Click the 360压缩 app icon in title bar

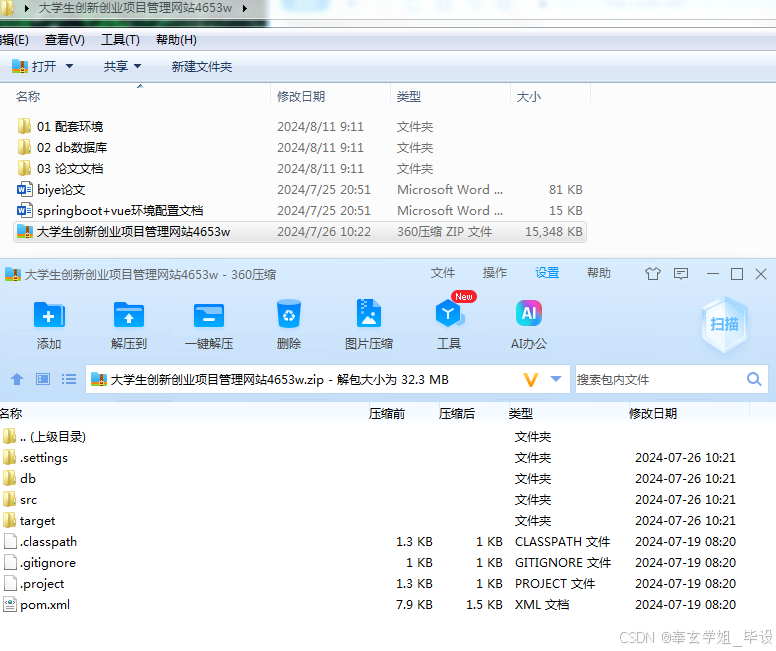(x=13, y=274)
